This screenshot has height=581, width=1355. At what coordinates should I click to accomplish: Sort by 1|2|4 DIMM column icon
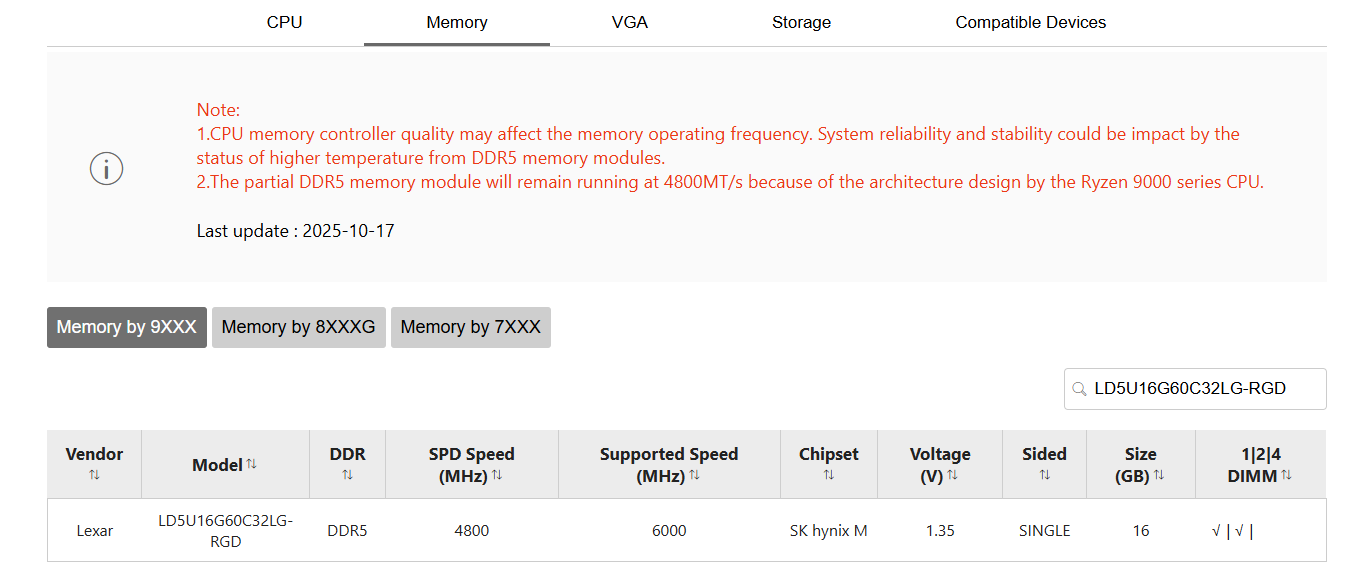coord(1287,475)
